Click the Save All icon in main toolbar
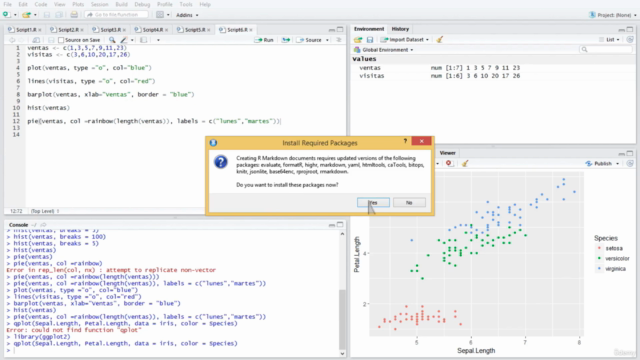The image size is (640, 360). point(59,15)
